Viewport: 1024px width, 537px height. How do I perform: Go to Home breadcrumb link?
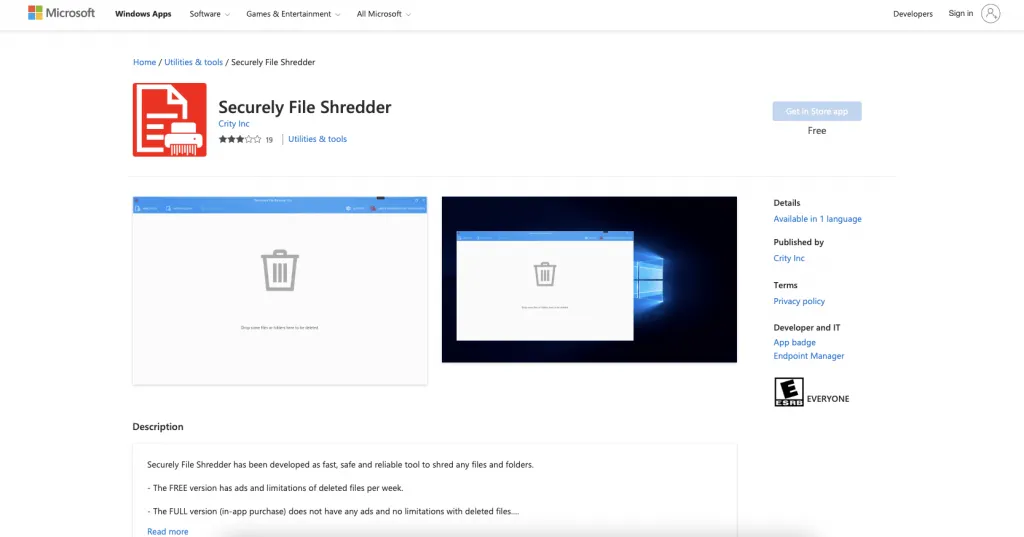click(144, 62)
